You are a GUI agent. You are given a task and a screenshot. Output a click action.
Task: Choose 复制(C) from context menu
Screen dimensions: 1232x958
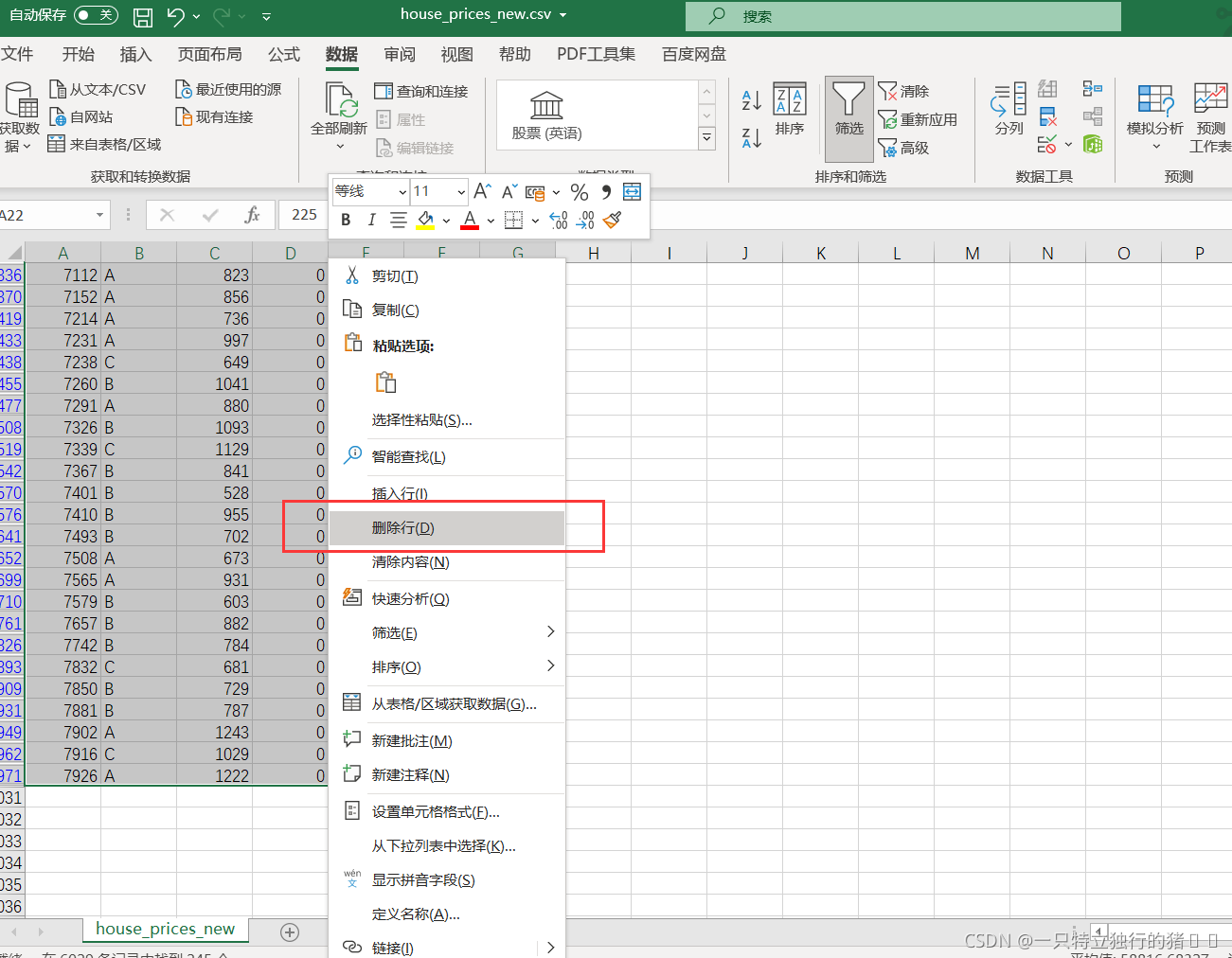[x=447, y=310]
